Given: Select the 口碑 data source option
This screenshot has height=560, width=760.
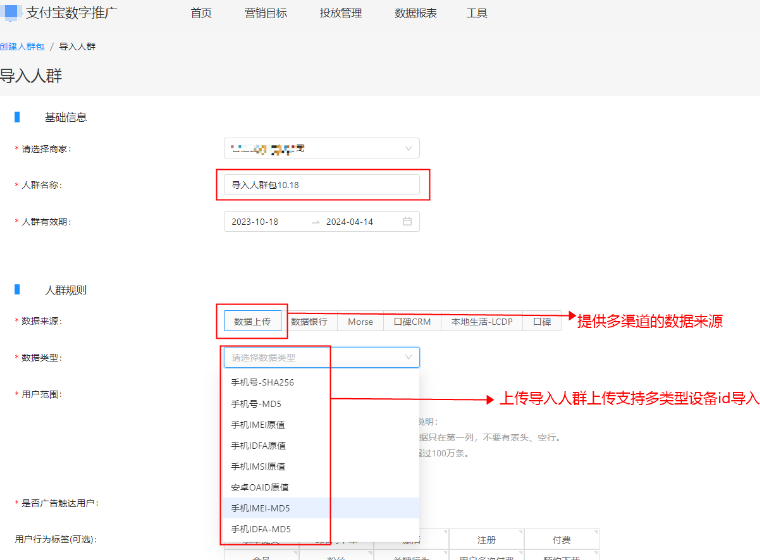Looking at the screenshot, I should point(542,321).
